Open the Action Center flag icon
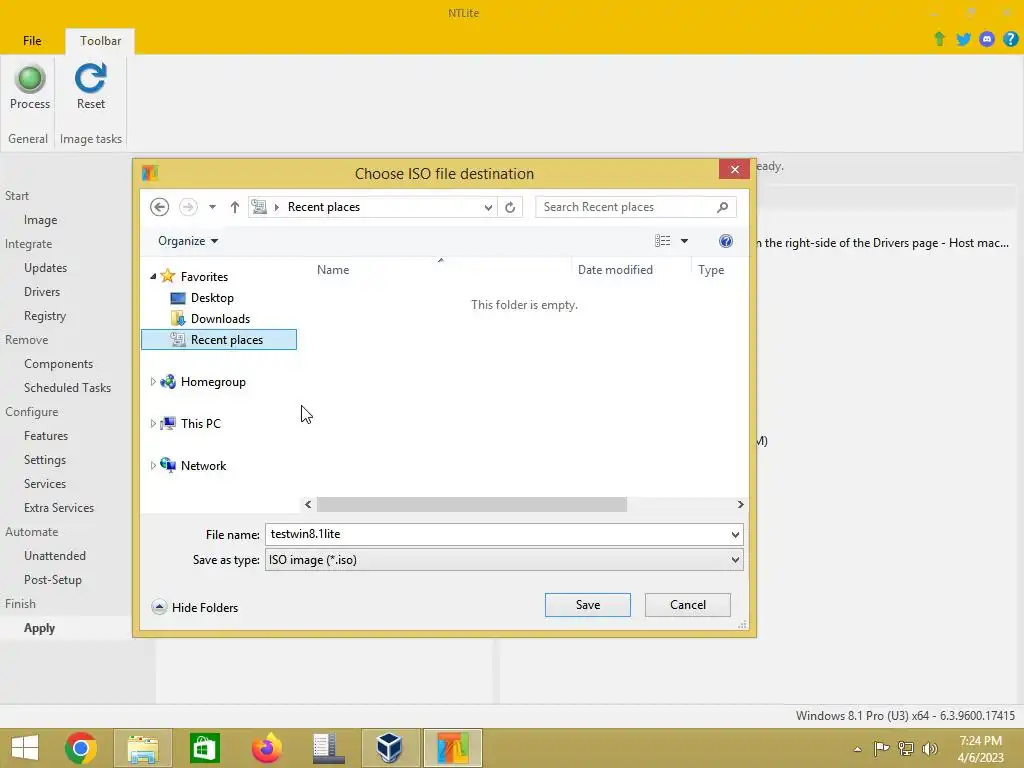This screenshot has height=768, width=1024. (x=881, y=748)
